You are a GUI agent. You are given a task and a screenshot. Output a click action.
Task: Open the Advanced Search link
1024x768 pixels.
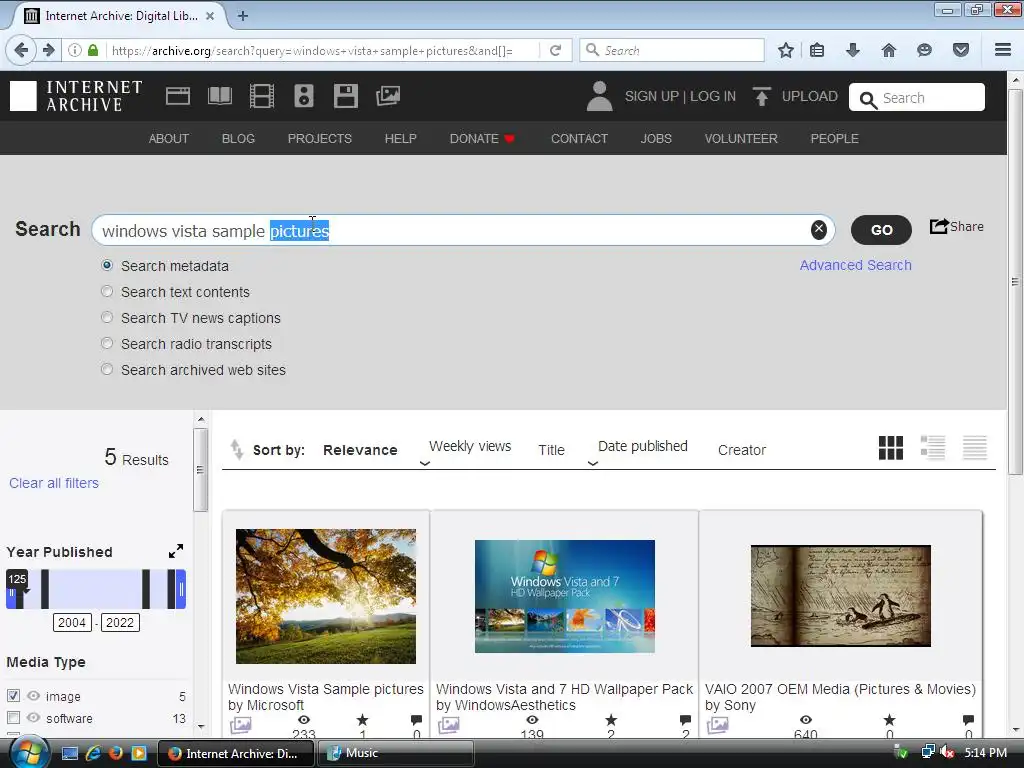coord(856,265)
